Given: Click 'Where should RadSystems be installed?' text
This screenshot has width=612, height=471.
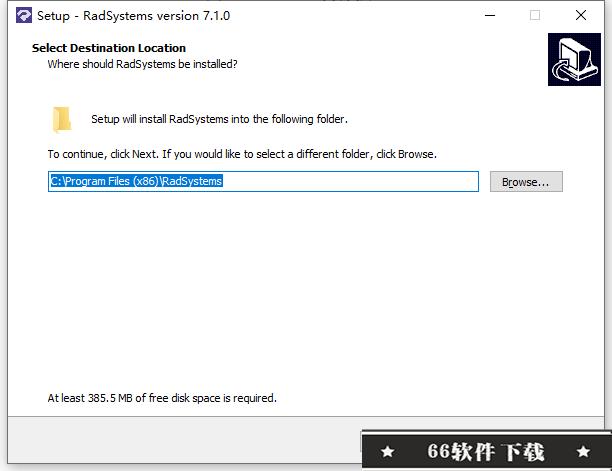Looking at the screenshot, I should pyautogui.click(x=142, y=64).
